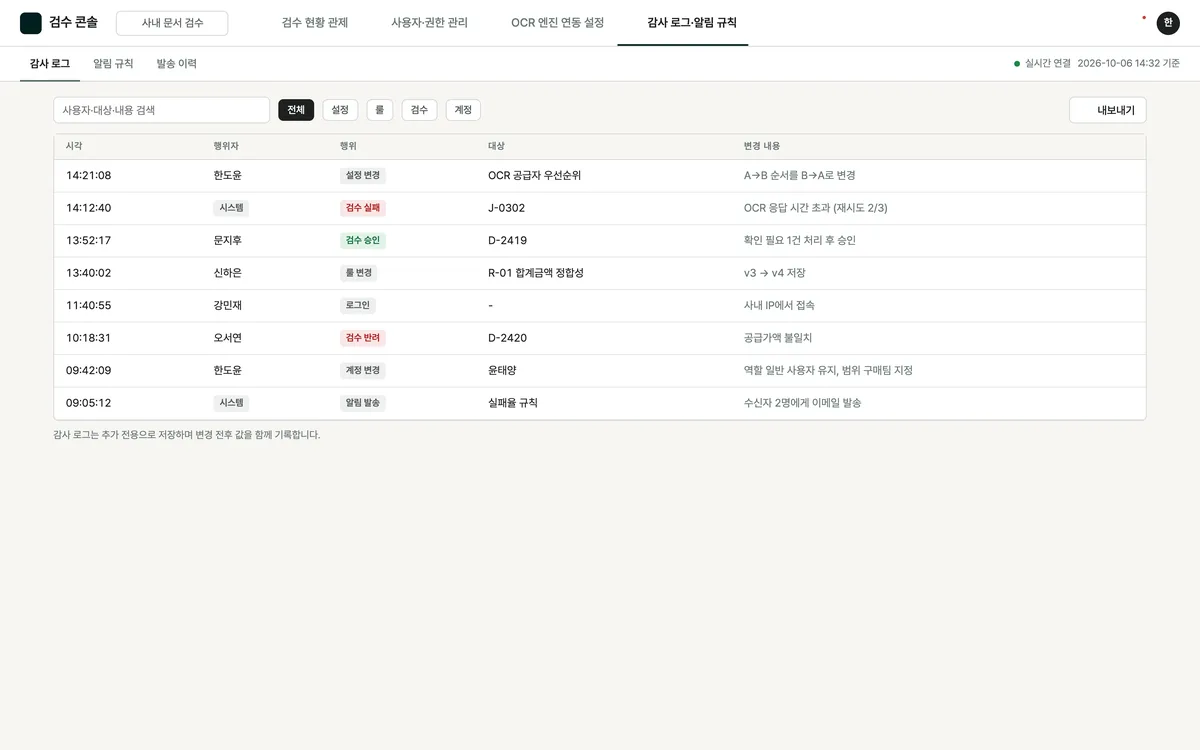1200x750 pixels.
Task: Click 공급가액 불일치 detail text
Action: [x=778, y=338]
